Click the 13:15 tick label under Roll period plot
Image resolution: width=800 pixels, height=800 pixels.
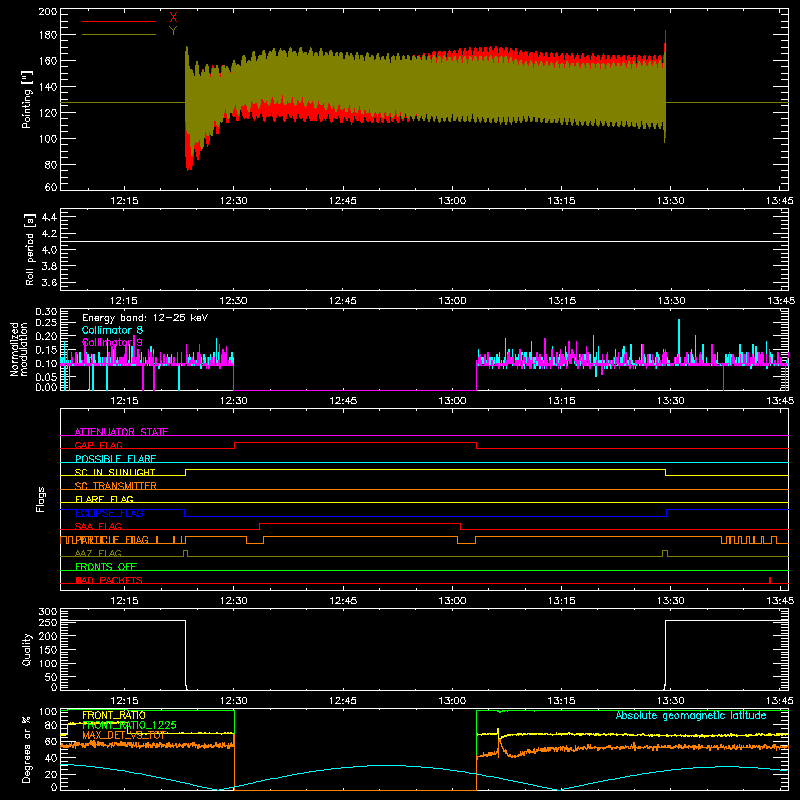click(562, 301)
